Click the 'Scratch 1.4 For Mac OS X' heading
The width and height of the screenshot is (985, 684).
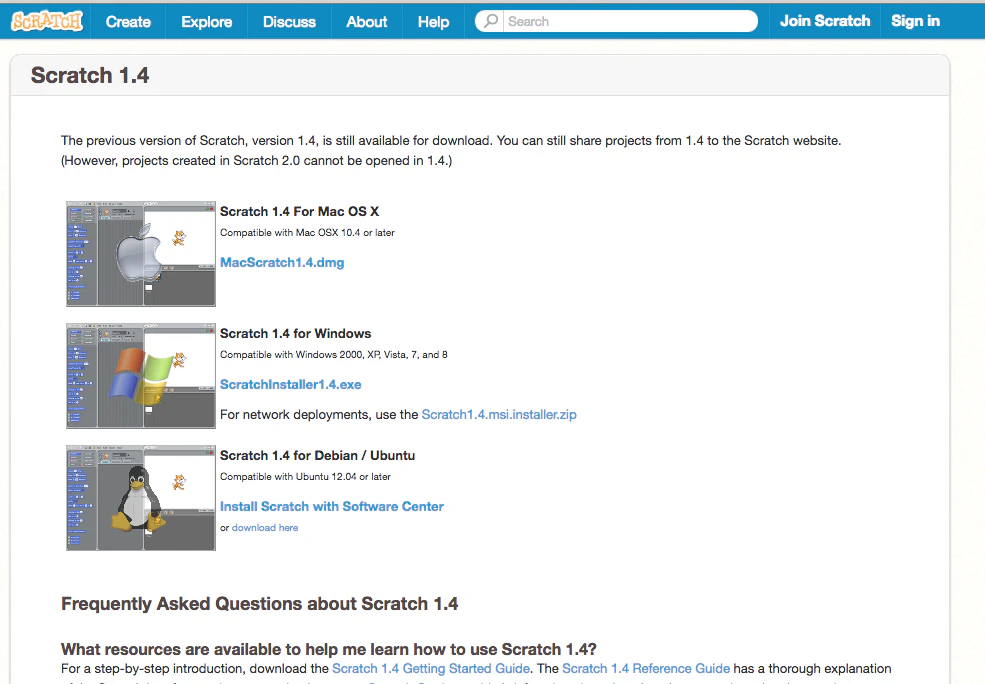pyautogui.click(x=299, y=212)
